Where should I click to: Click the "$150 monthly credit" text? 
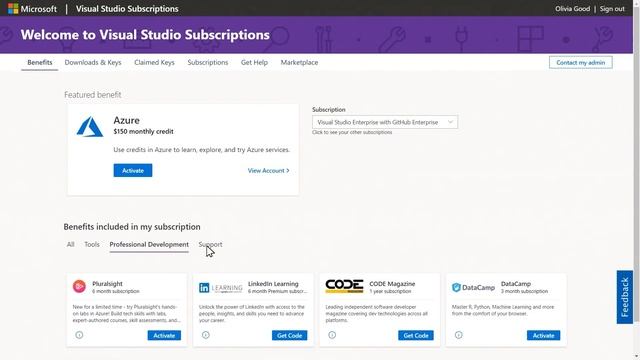[143, 131]
